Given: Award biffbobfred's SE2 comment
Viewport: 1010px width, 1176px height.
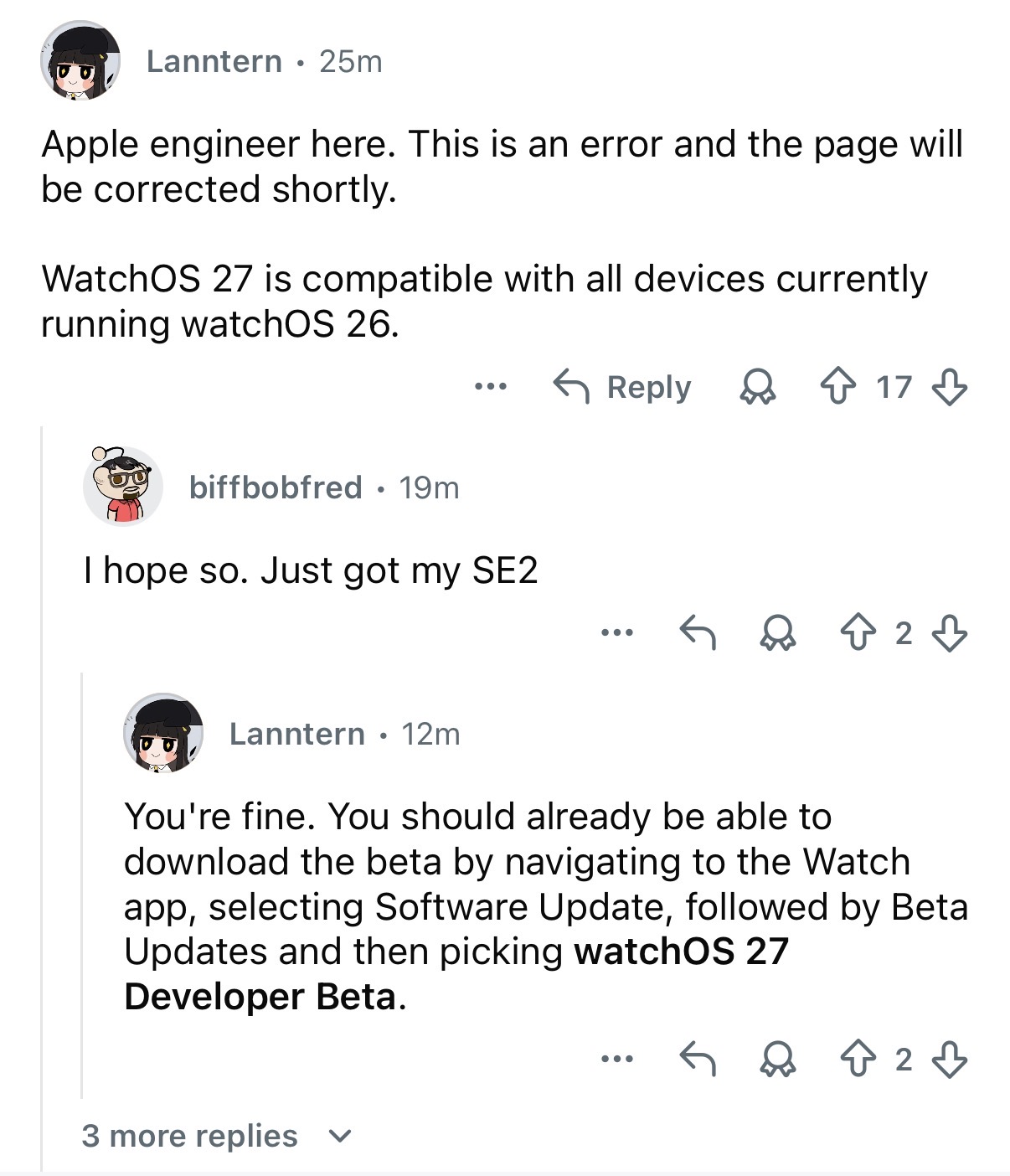Looking at the screenshot, I should [777, 634].
